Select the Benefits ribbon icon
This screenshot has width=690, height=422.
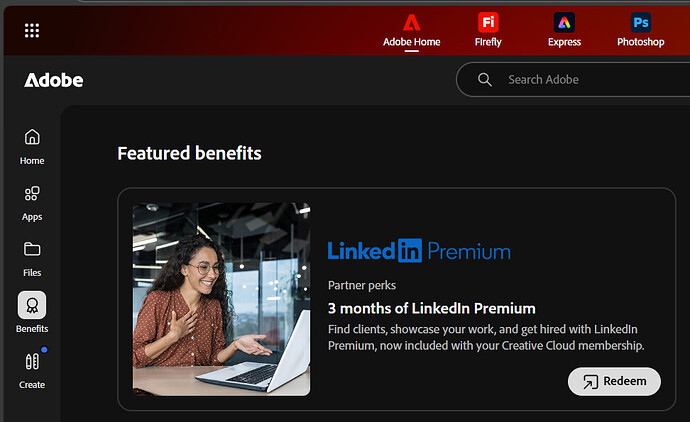click(32, 305)
